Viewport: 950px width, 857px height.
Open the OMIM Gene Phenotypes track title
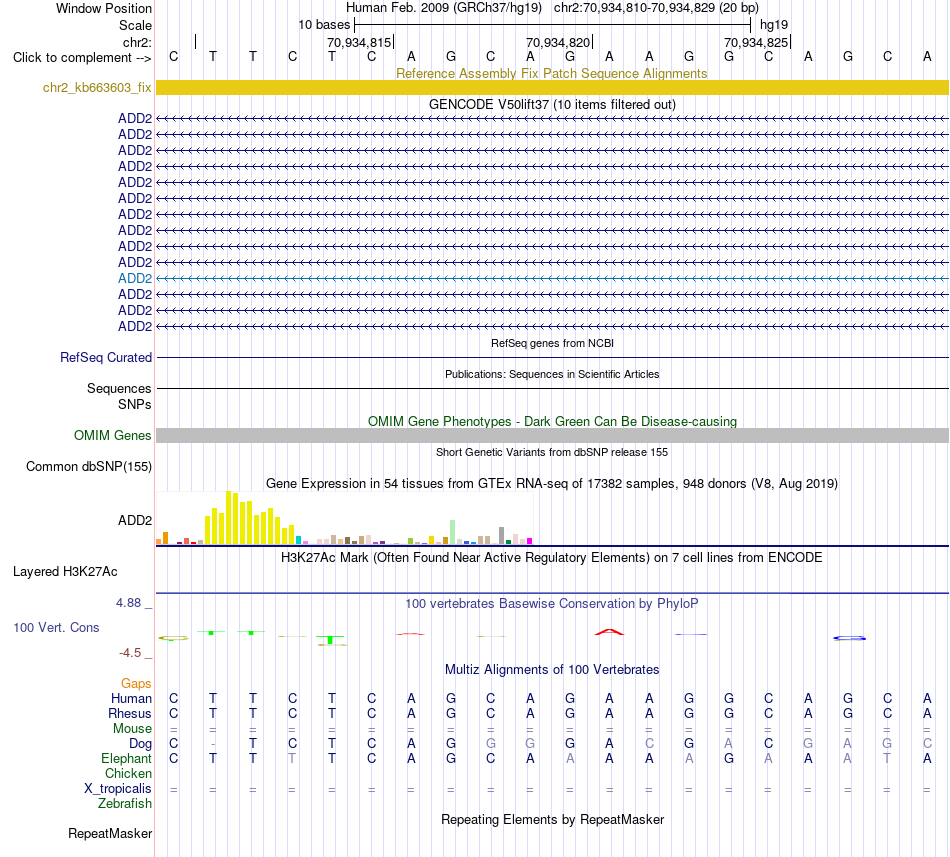(552, 422)
